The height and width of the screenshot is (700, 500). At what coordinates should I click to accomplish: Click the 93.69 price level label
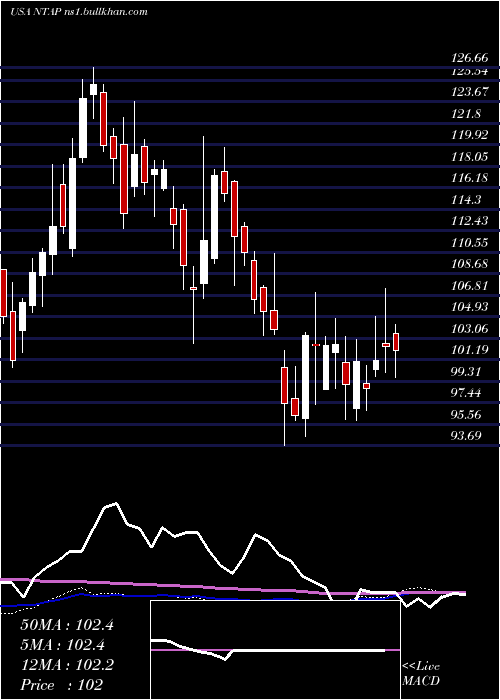click(x=467, y=435)
